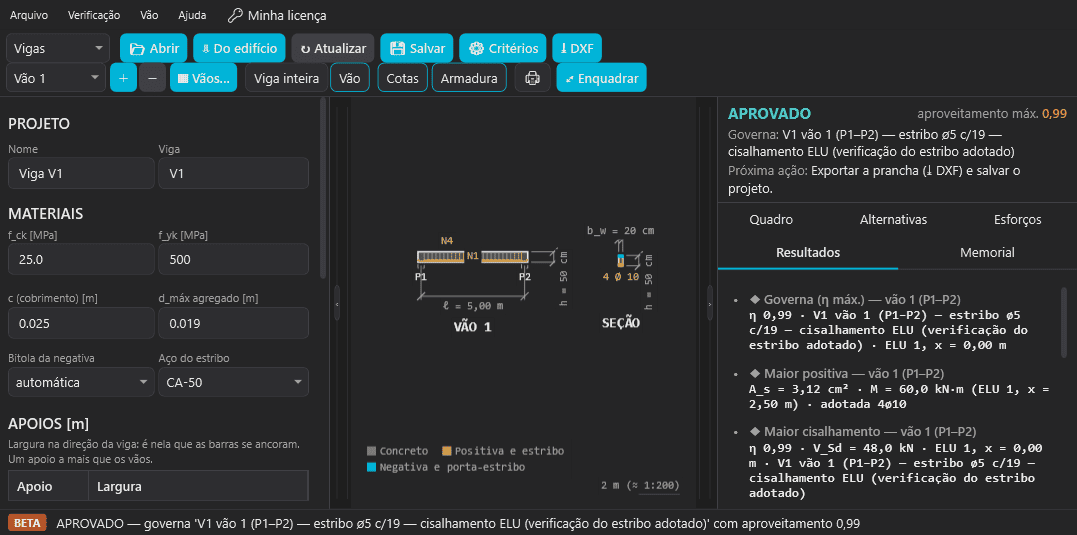Click the N4 bar label in drawing
This screenshot has height=535, width=1077.
447,241
